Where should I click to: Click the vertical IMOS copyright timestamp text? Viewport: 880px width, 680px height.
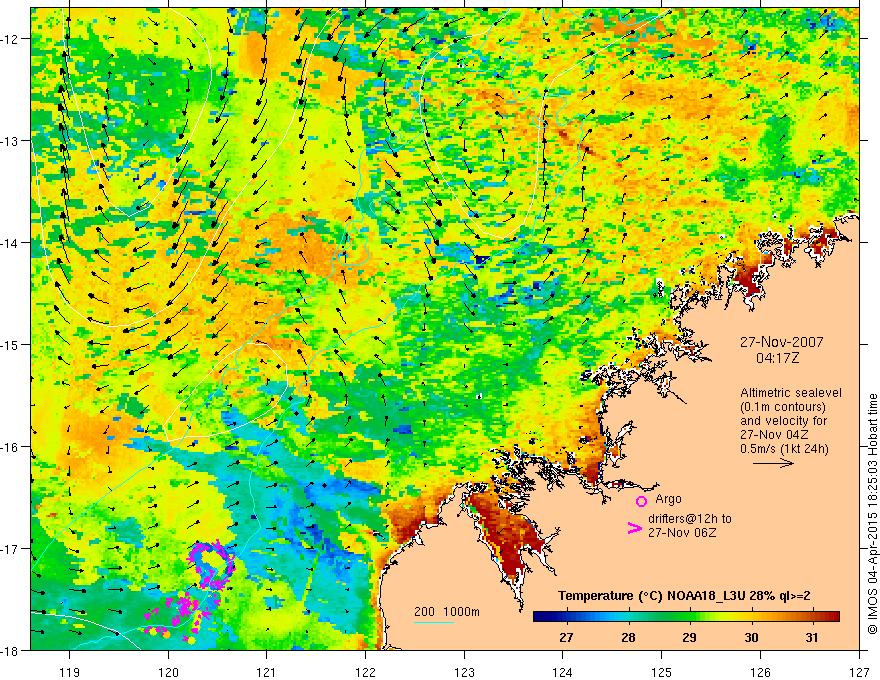(x=873, y=513)
